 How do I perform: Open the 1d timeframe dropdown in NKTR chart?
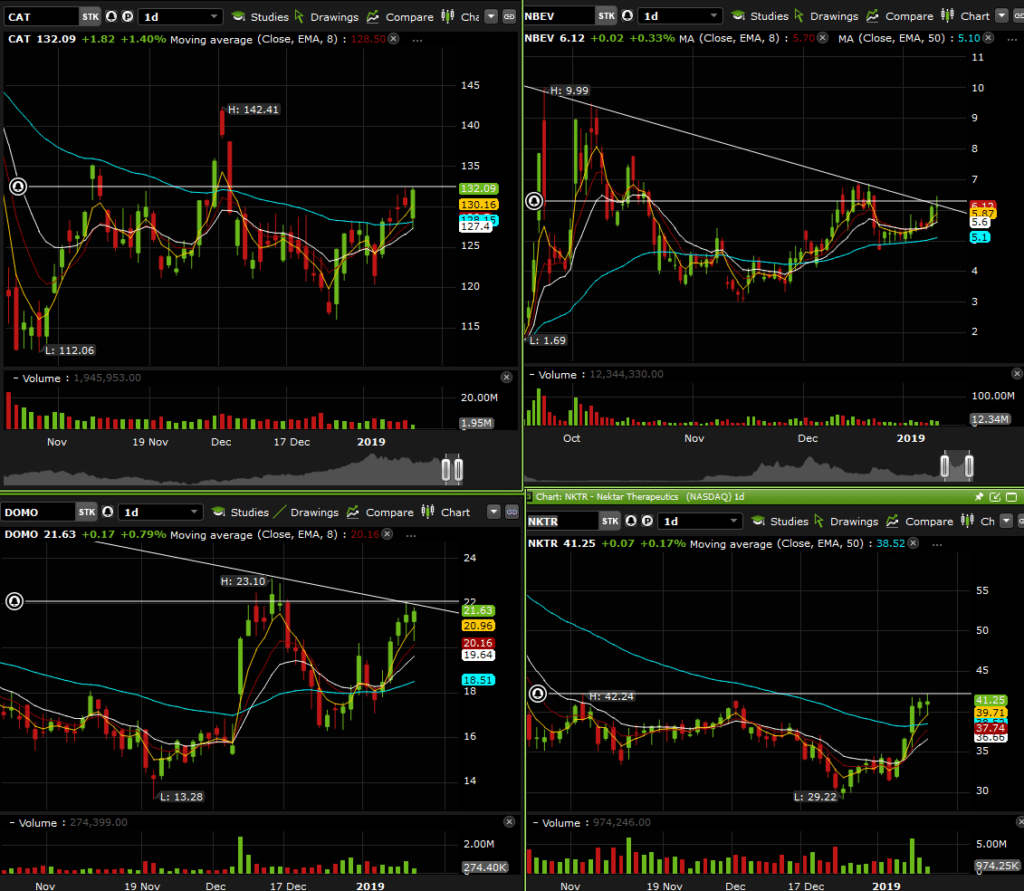701,521
